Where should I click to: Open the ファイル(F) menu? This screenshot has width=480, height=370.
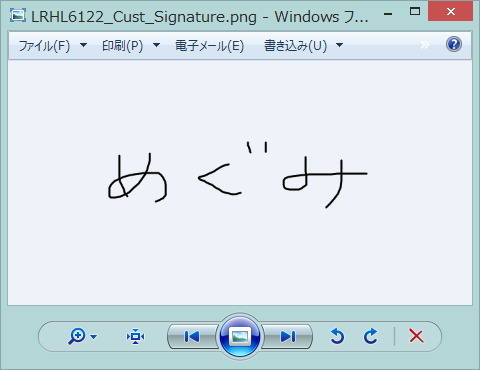tap(44, 46)
